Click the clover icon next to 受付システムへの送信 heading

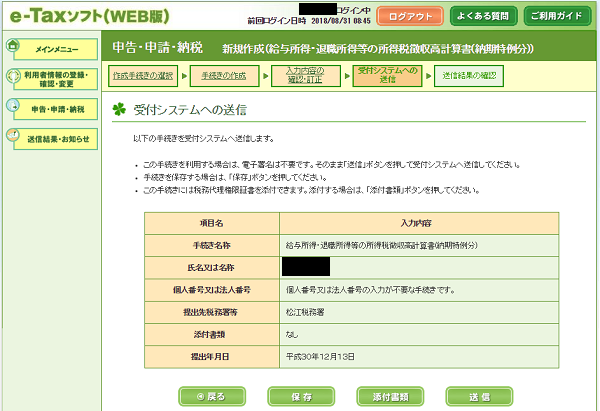tap(119, 109)
